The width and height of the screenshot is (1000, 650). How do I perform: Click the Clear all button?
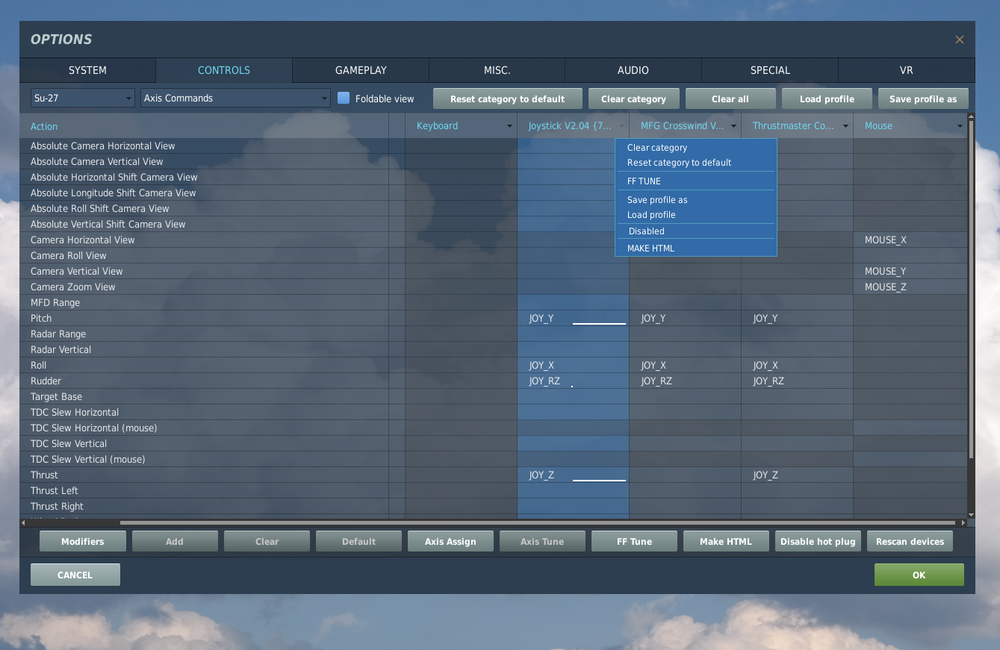pos(730,99)
